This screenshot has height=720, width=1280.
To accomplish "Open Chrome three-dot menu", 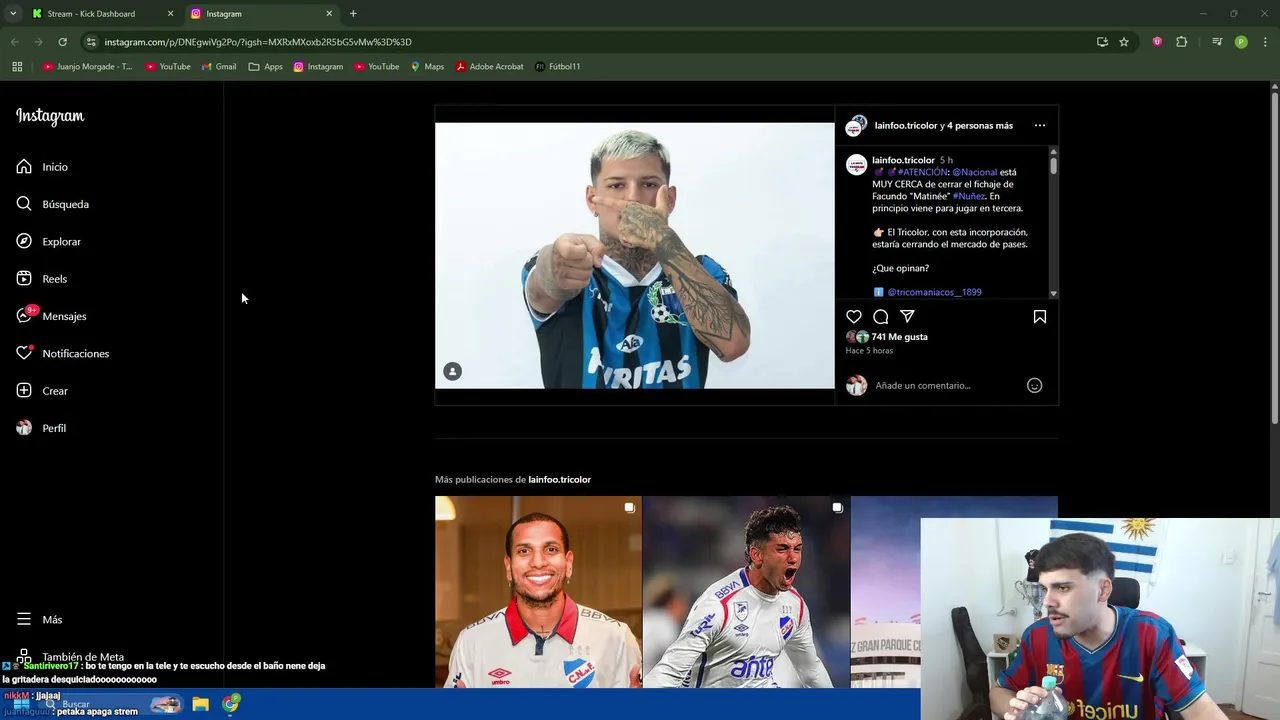I will tap(1266, 42).
